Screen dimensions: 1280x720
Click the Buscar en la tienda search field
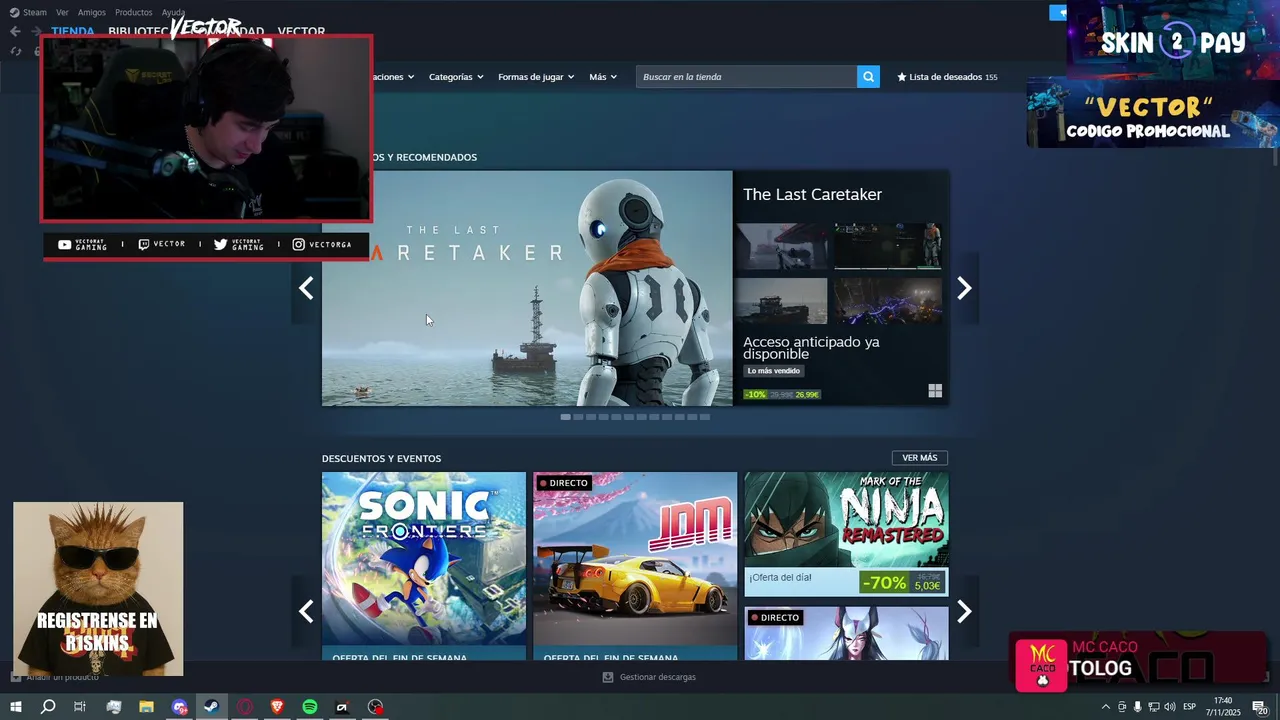746,77
